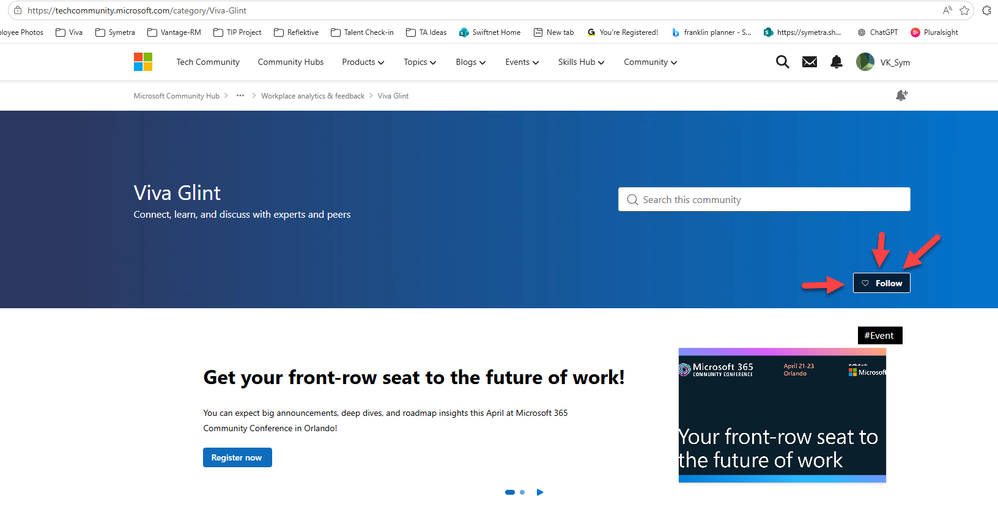Open the Reflektive bookmark folder
The width and height of the screenshot is (998, 518).
(x=296, y=32)
